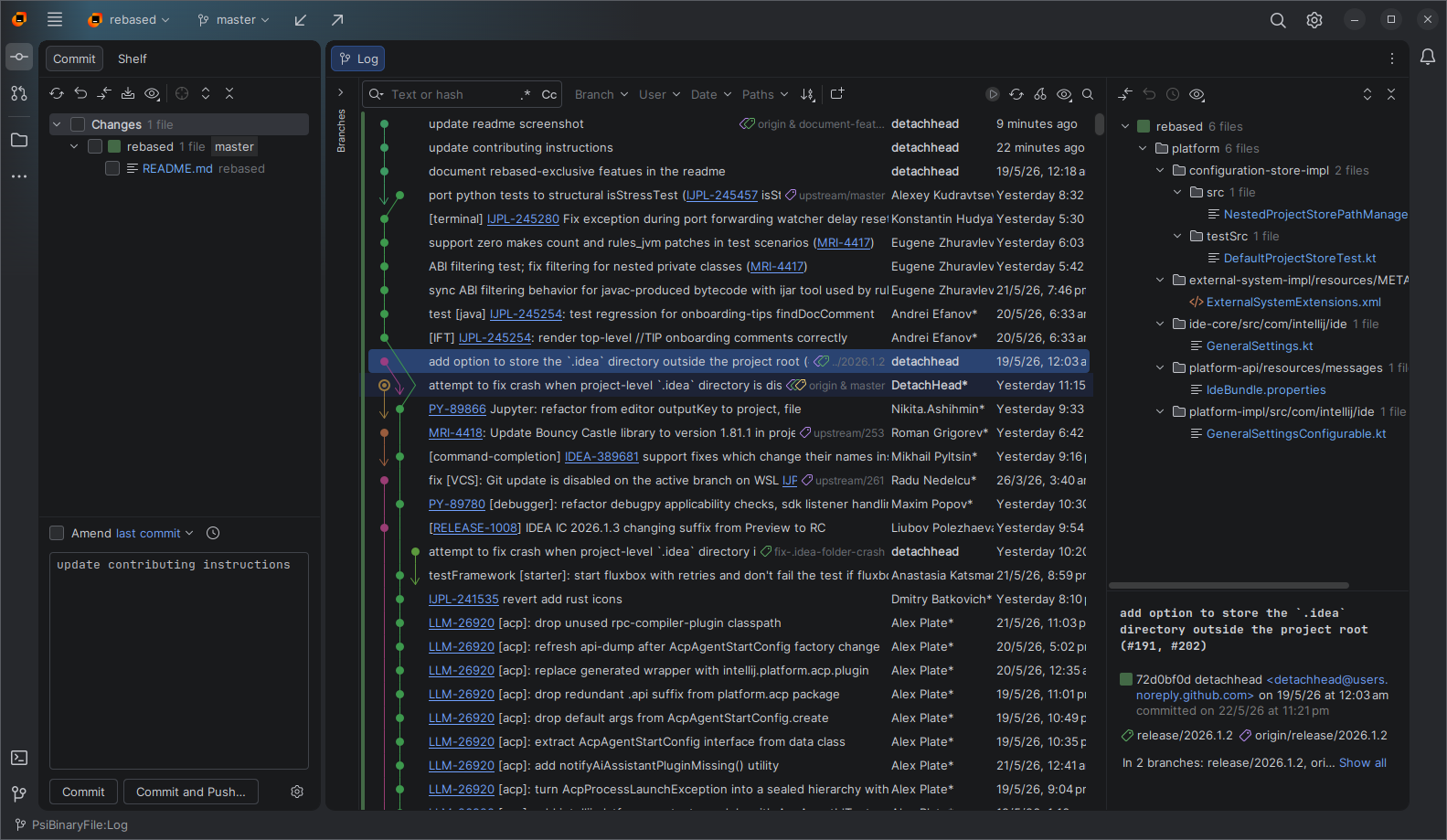This screenshot has height=840, width=1447.
Task: Open the MRI-4418 issue link
Action: coord(455,433)
